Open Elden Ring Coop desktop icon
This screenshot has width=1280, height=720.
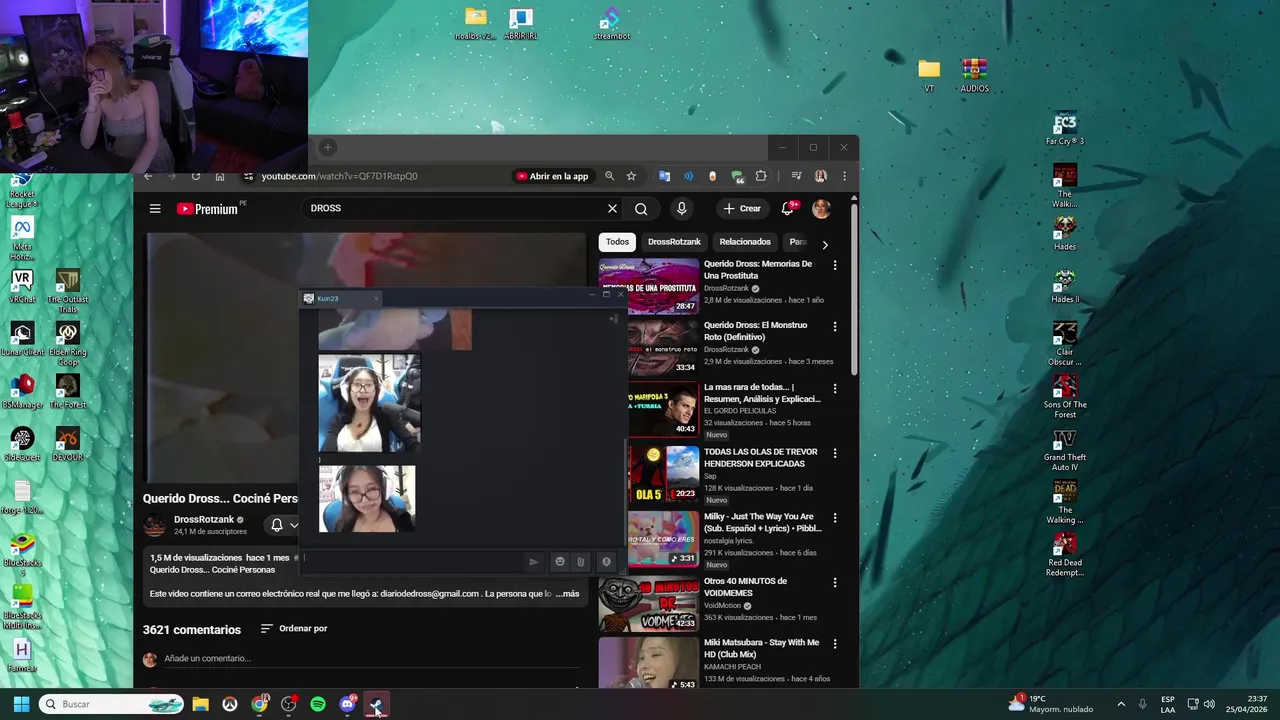(x=67, y=341)
